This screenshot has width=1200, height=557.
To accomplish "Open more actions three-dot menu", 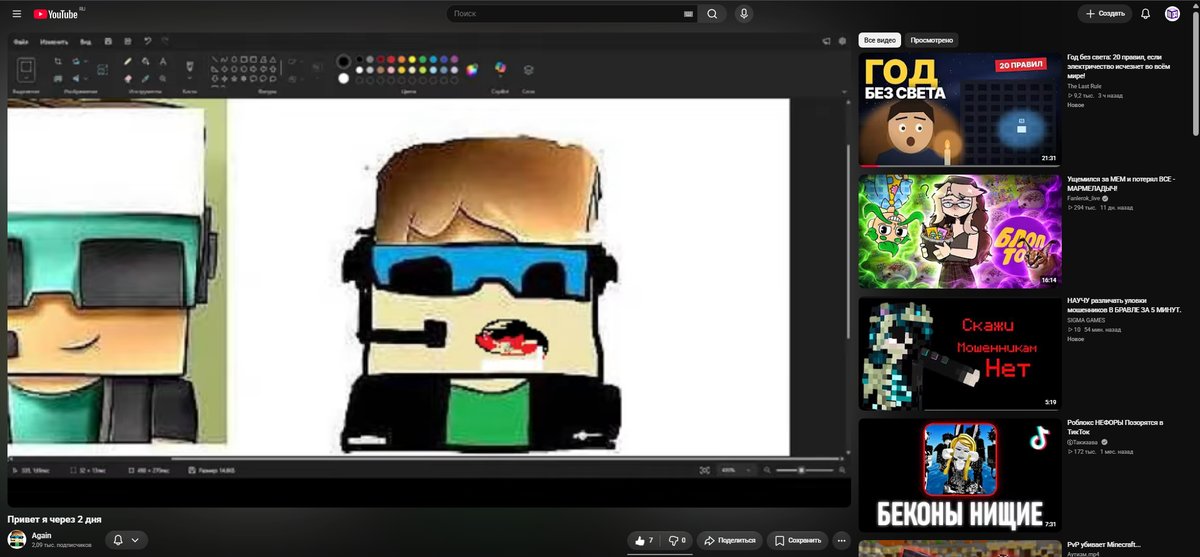I will 840,540.
